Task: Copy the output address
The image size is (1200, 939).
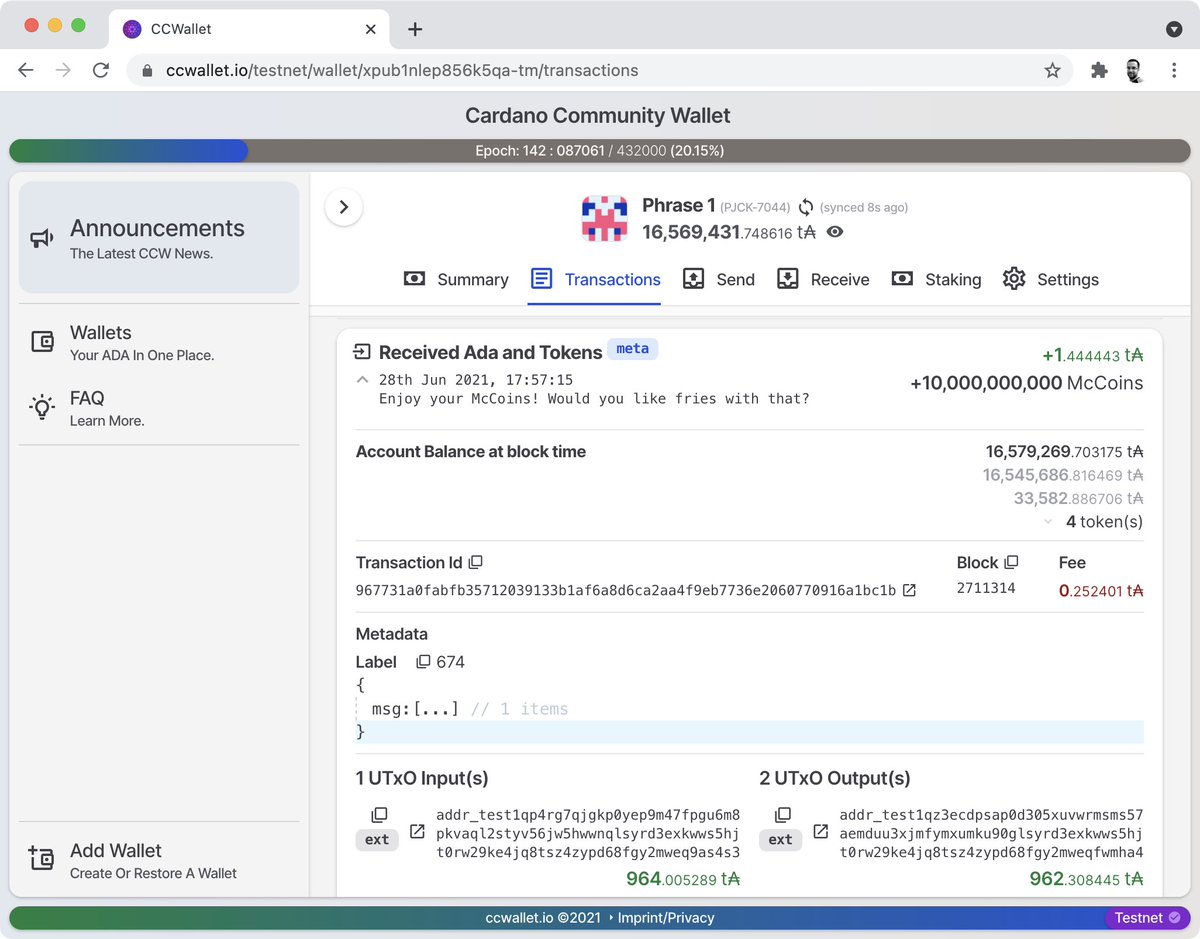Action: 783,815
